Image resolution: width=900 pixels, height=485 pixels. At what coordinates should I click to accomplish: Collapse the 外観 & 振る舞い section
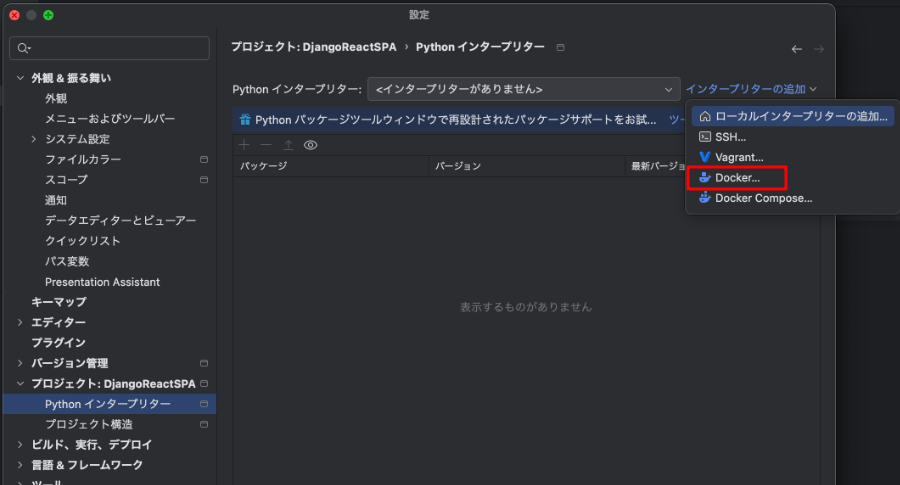[x=20, y=77]
